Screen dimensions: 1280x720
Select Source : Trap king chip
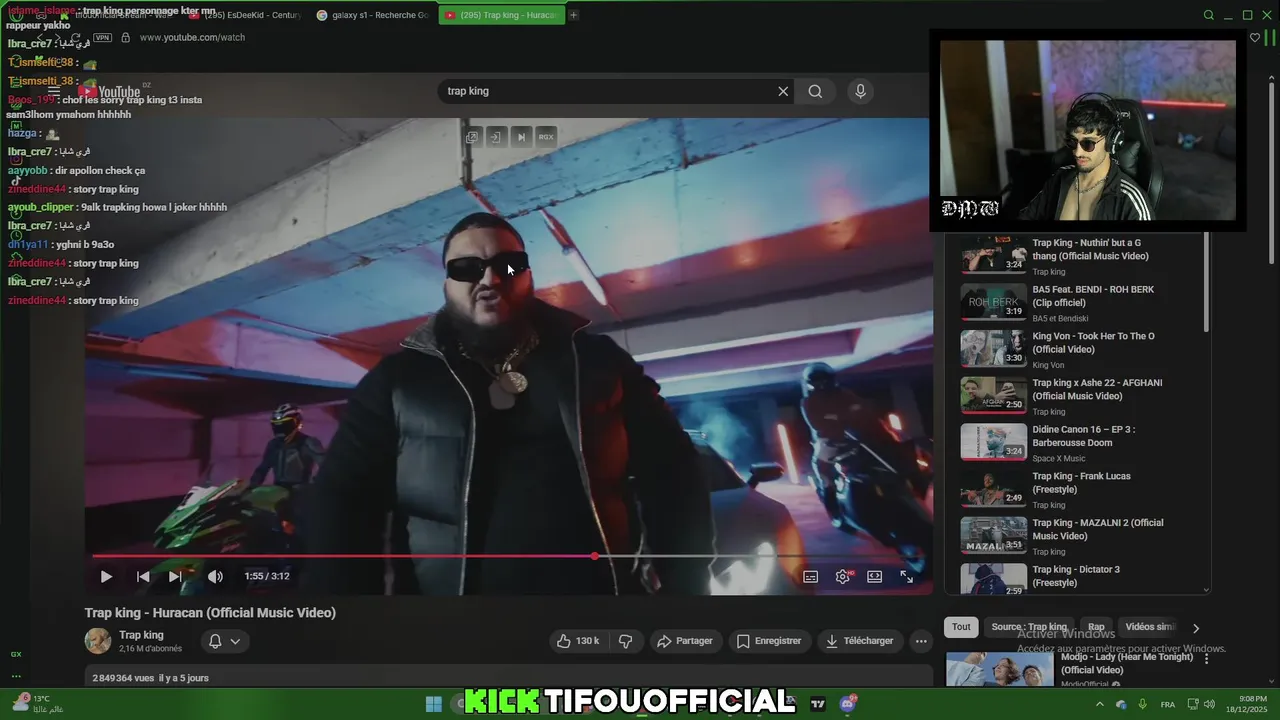pos(1029,627)
